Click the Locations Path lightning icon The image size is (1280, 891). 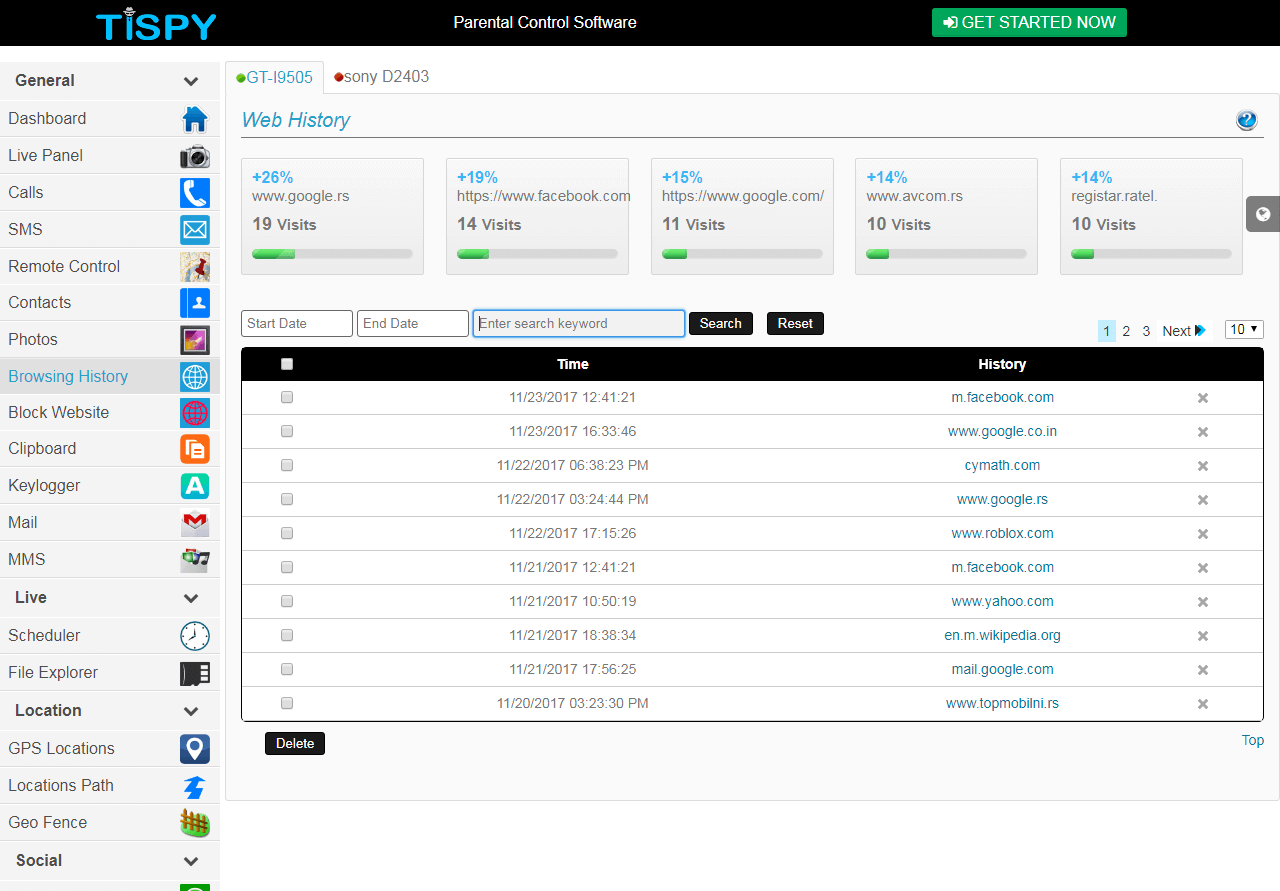click(195, 786)
